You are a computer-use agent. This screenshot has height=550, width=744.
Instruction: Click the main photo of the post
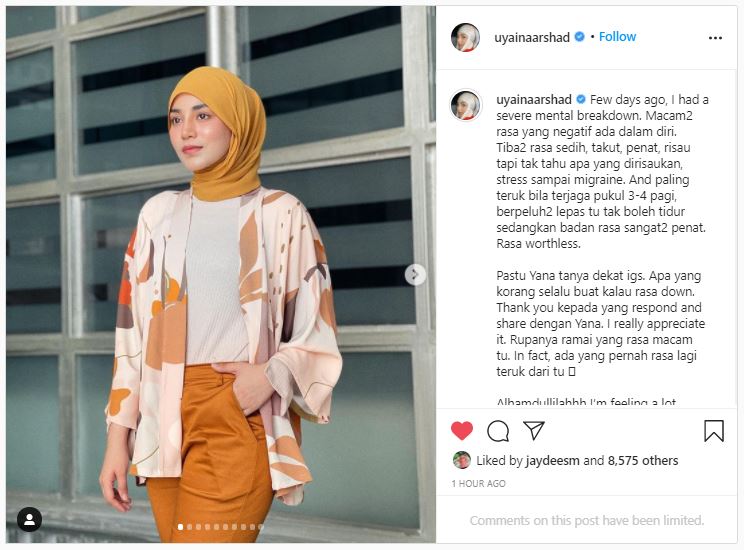tap(221, 274)
